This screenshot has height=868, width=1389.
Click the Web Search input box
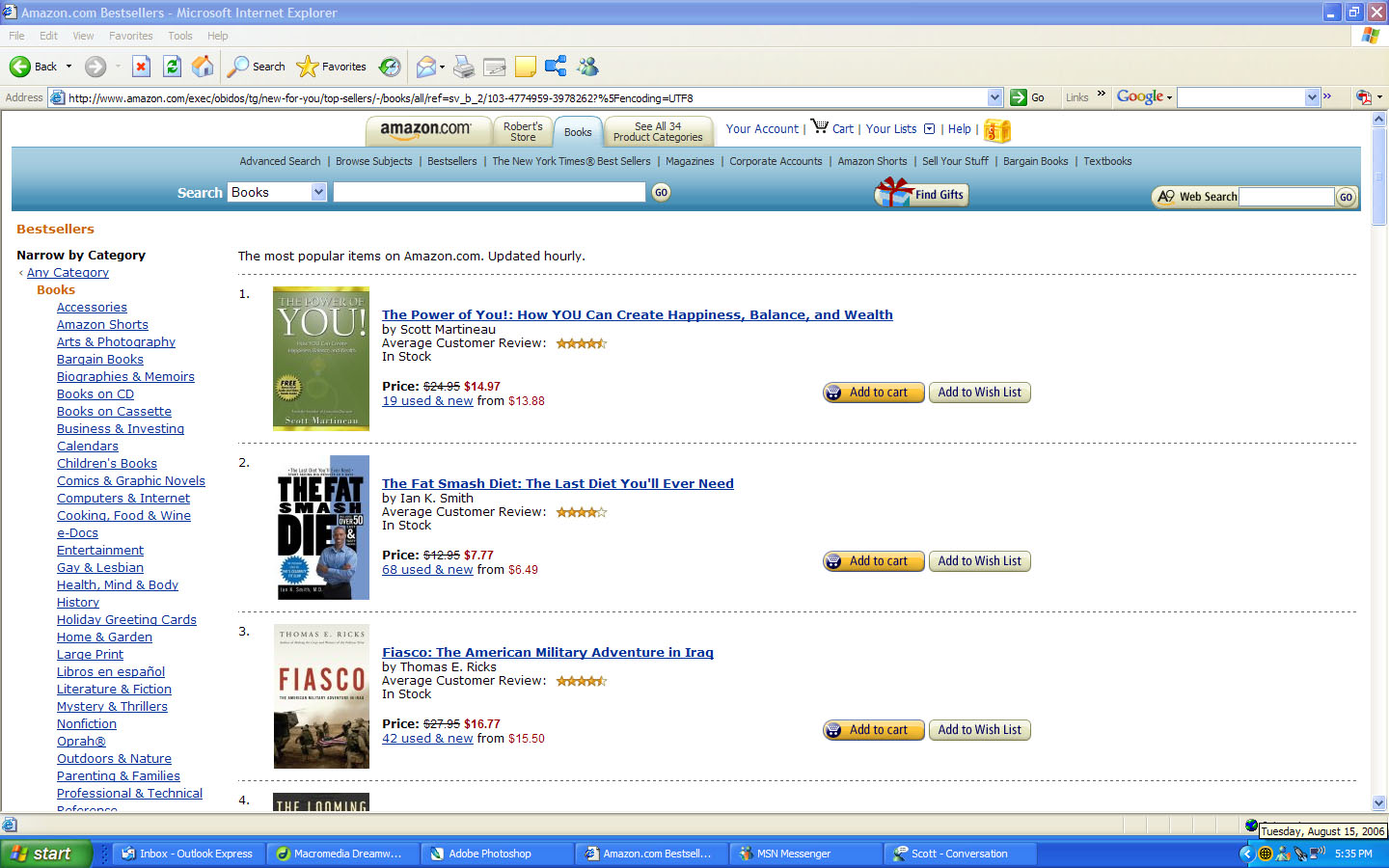coord(1287,197)
